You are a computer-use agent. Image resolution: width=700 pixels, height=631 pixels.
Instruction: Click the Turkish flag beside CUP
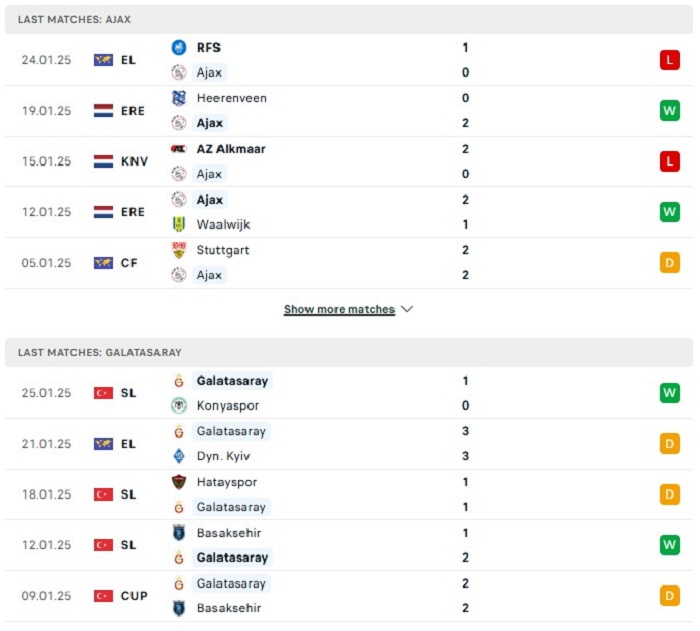(103, 596)
